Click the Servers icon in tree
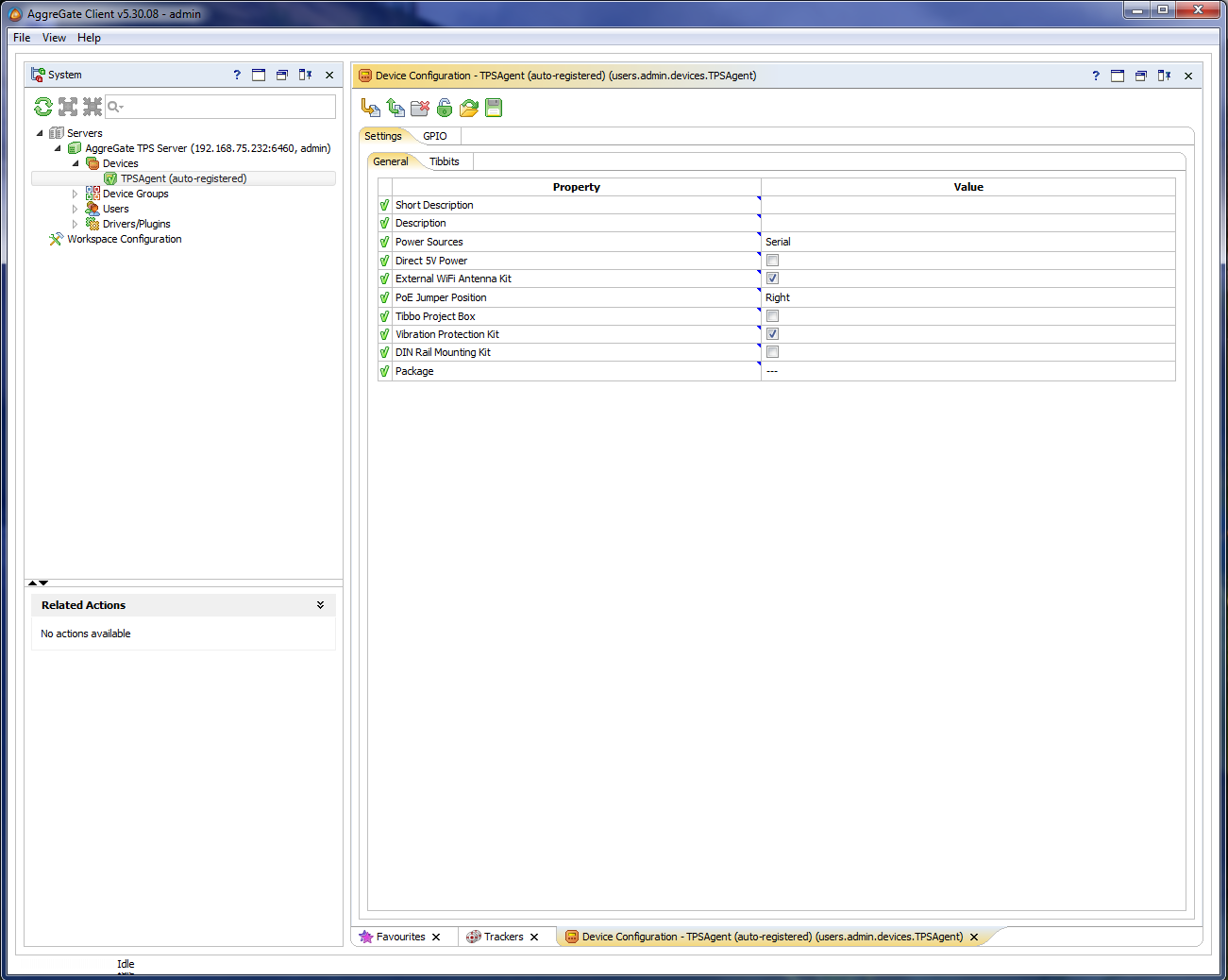The height and width of the screenshot is (980, 1228). coord(57,133)
